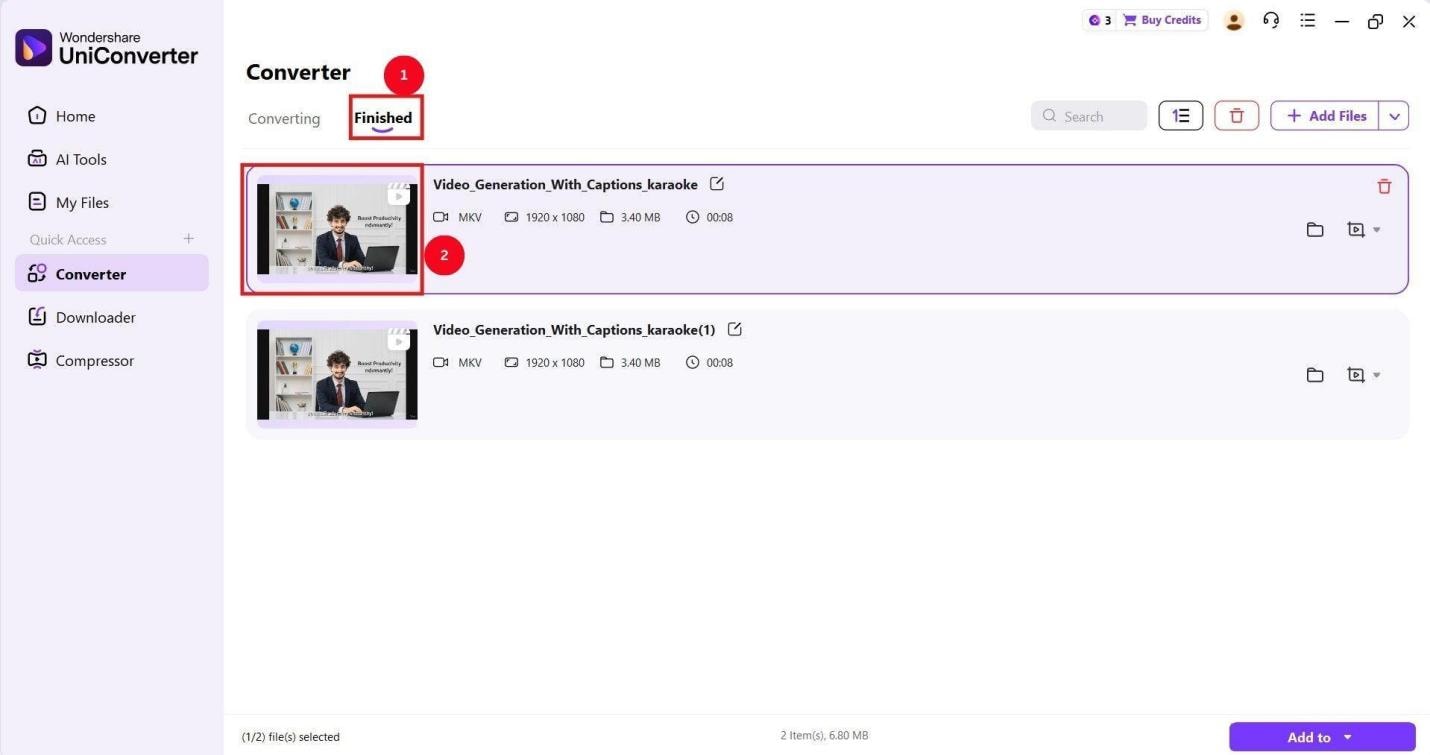Focus the Search field
1430x755 pixels.
[1089, 116]
